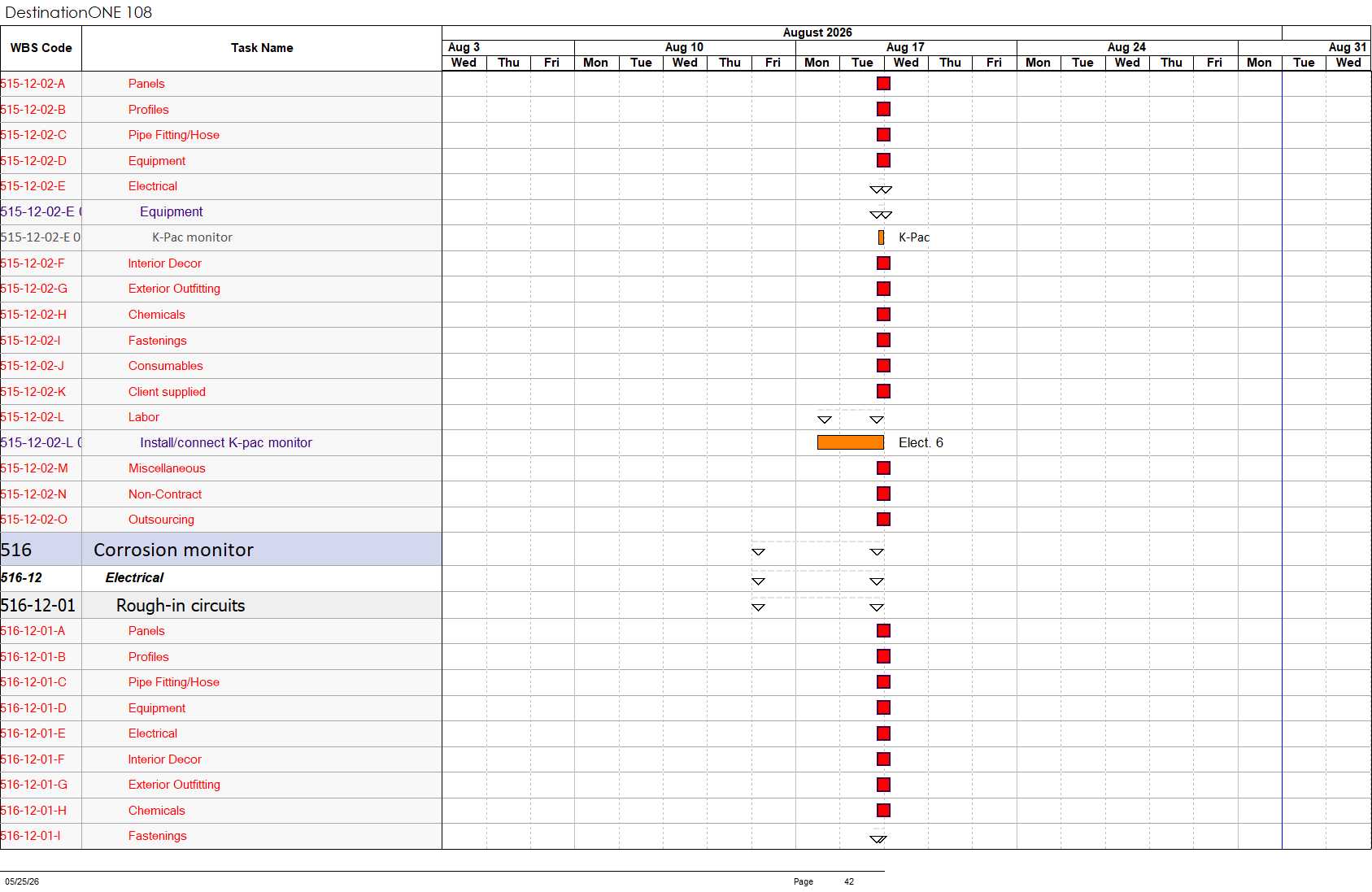Select task row 516 Corrosion monitor
1372x892 pixels.
pos(221,550)
